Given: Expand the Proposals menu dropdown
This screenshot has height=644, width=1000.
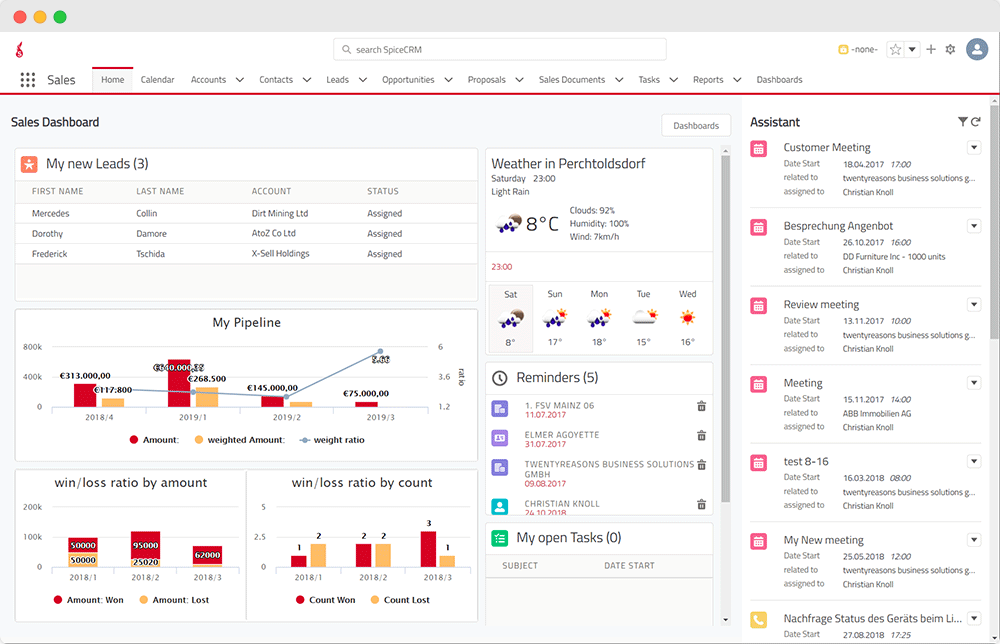Looking at the screenshot, I should [x=519, y=80].
